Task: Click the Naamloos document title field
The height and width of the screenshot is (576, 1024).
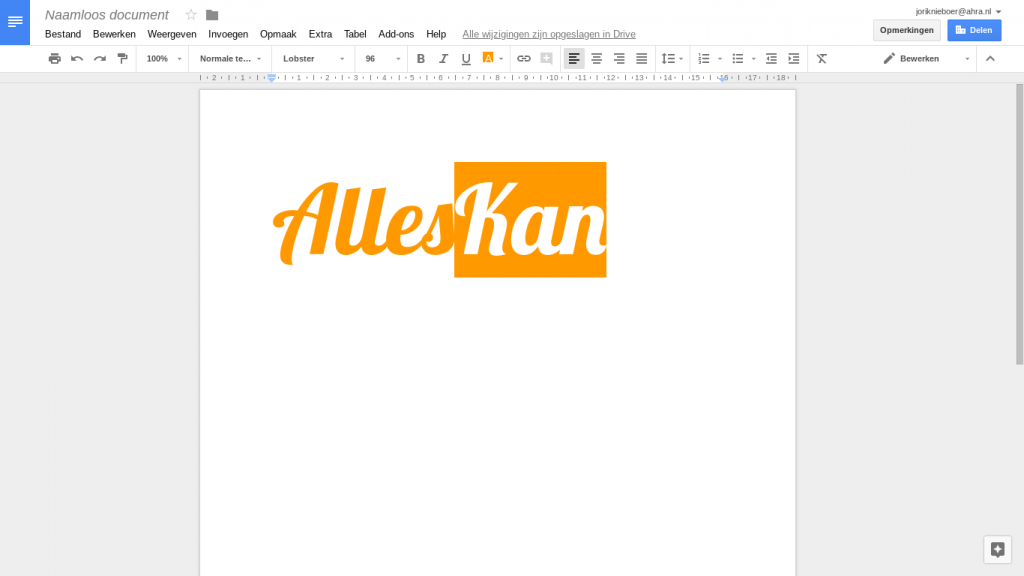Action: 107,15
